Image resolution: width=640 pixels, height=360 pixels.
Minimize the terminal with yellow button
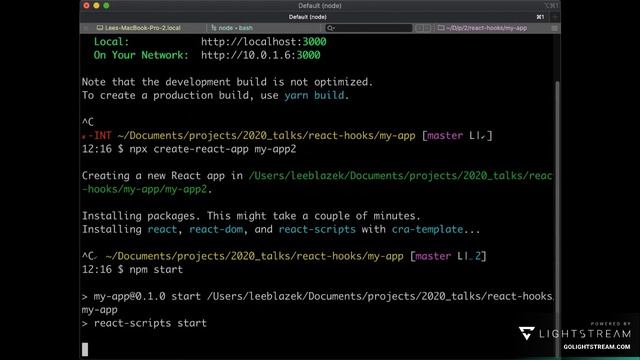pyautogui.click(x=96, y=6)
